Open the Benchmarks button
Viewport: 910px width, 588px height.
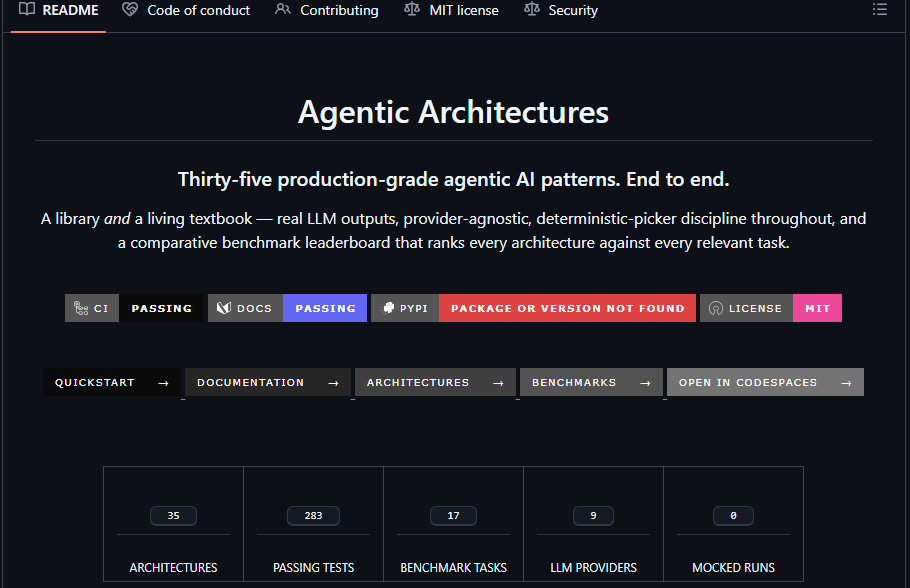tap(591, 383)
